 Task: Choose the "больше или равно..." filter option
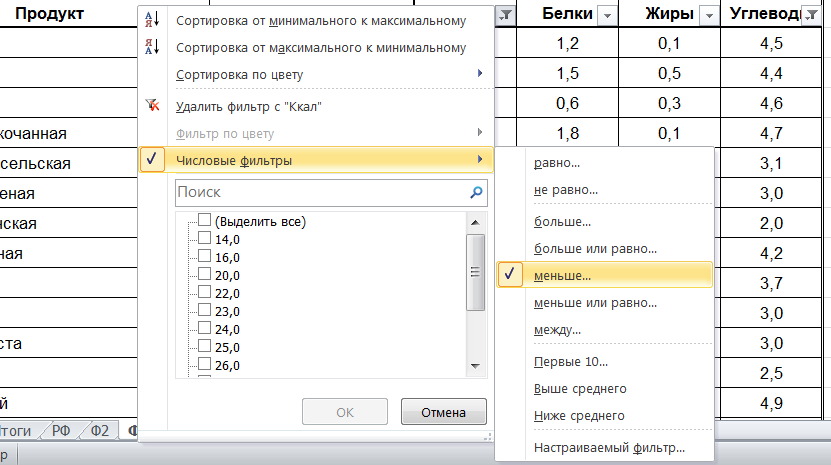[595, 248]
